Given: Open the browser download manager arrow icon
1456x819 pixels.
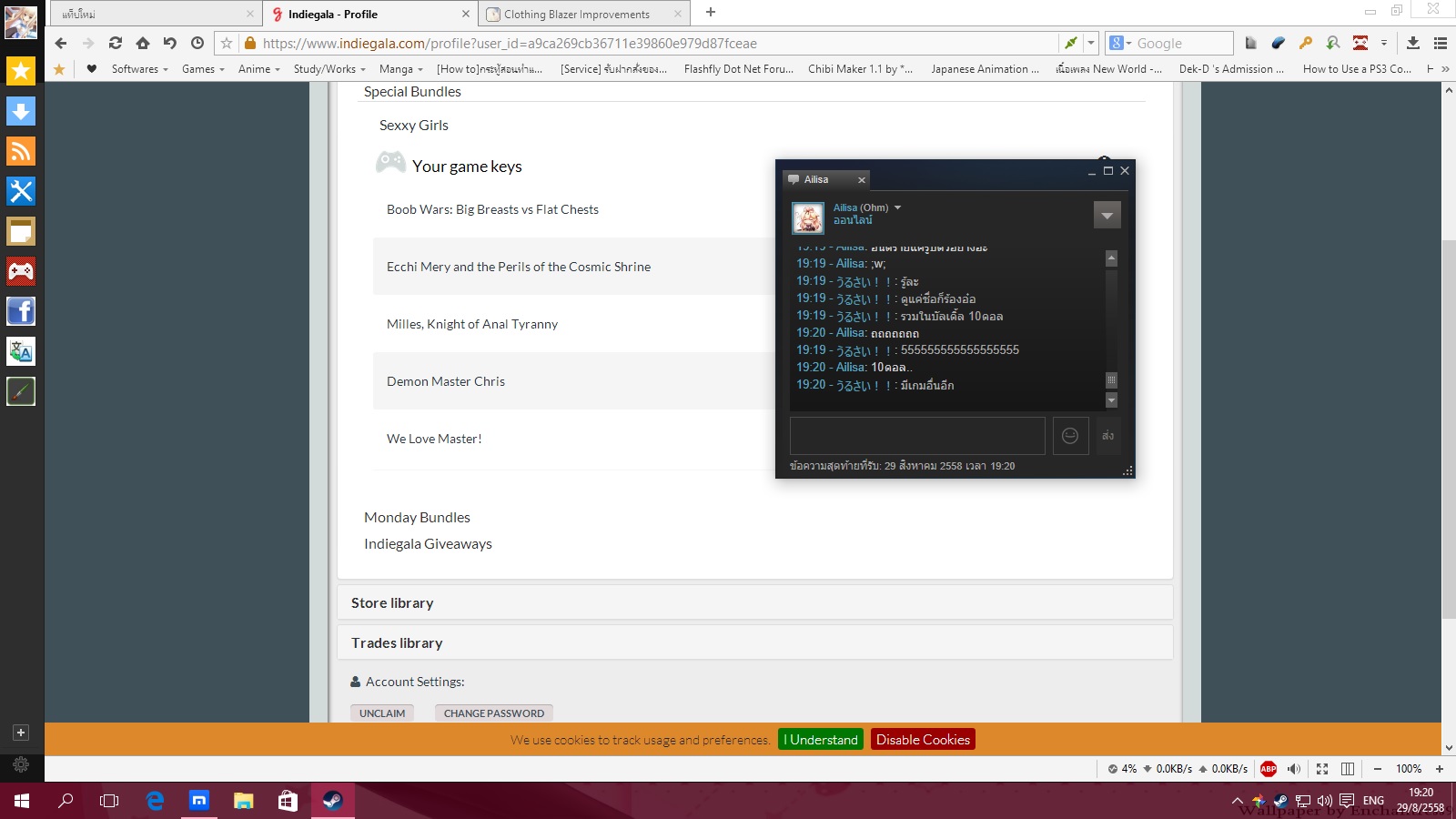Looking at the screenshot, I should pyautogui.click(x=1413, y=43).
